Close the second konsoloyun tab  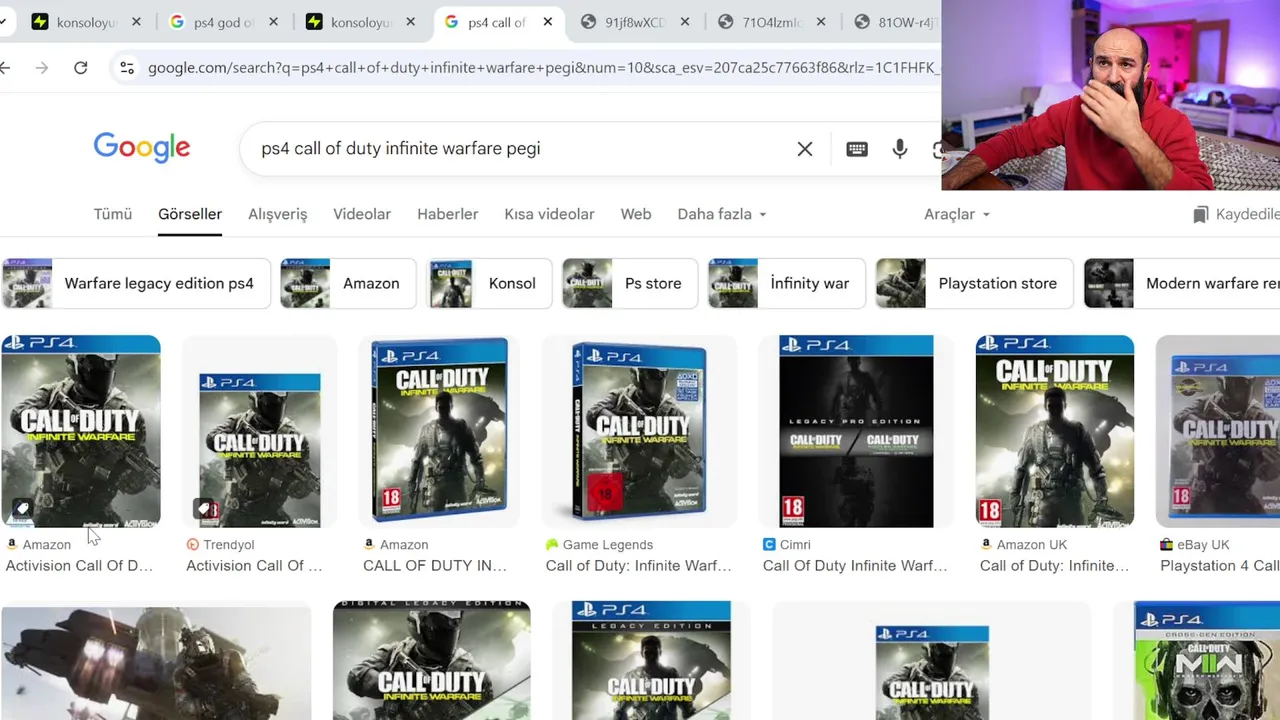tap(411, 22)
